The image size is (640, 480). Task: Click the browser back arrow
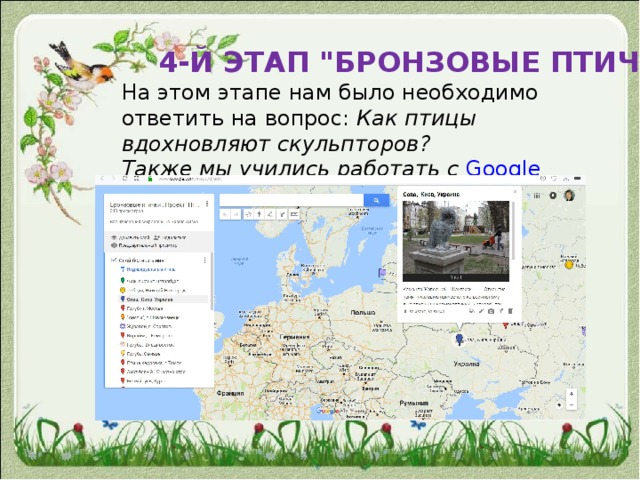102,179
